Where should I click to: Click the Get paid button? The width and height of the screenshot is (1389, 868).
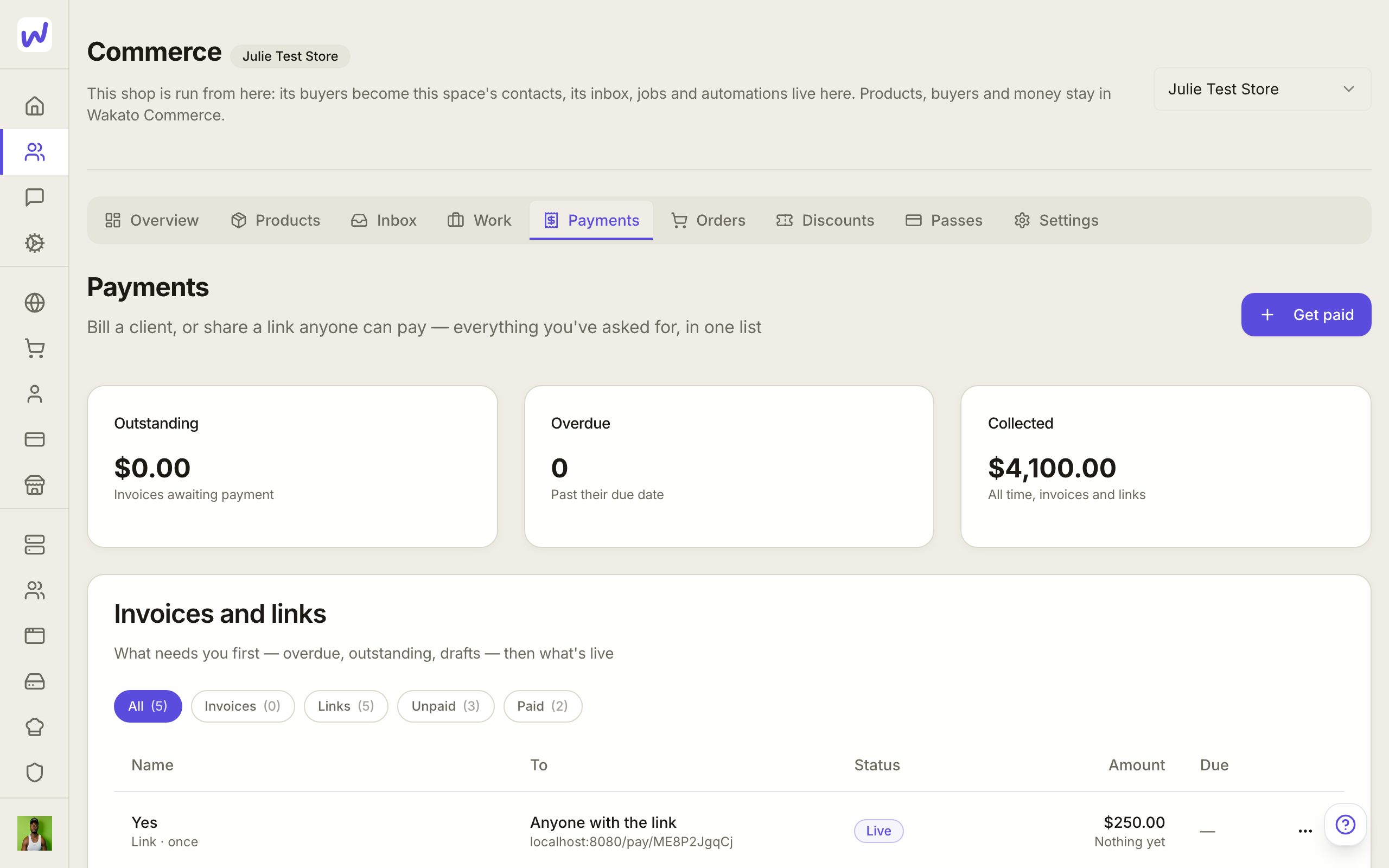pyautogui.click(x=1306, y=315)
